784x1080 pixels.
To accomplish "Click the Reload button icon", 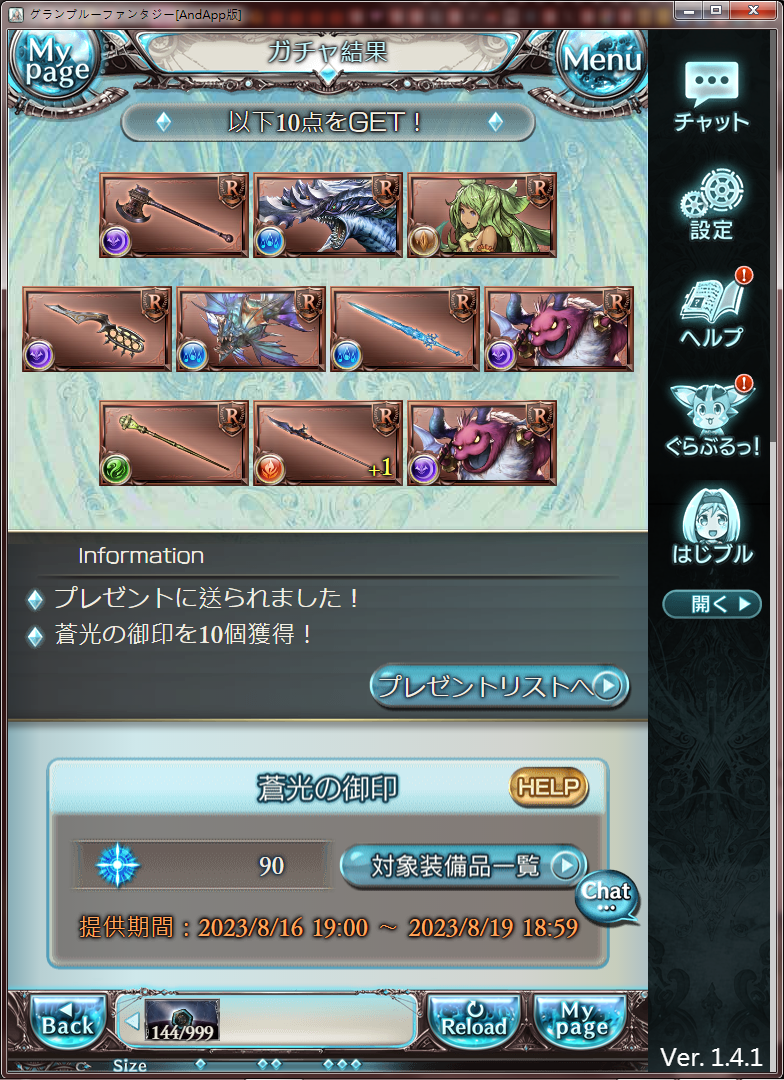I will tap(473, 1021).
